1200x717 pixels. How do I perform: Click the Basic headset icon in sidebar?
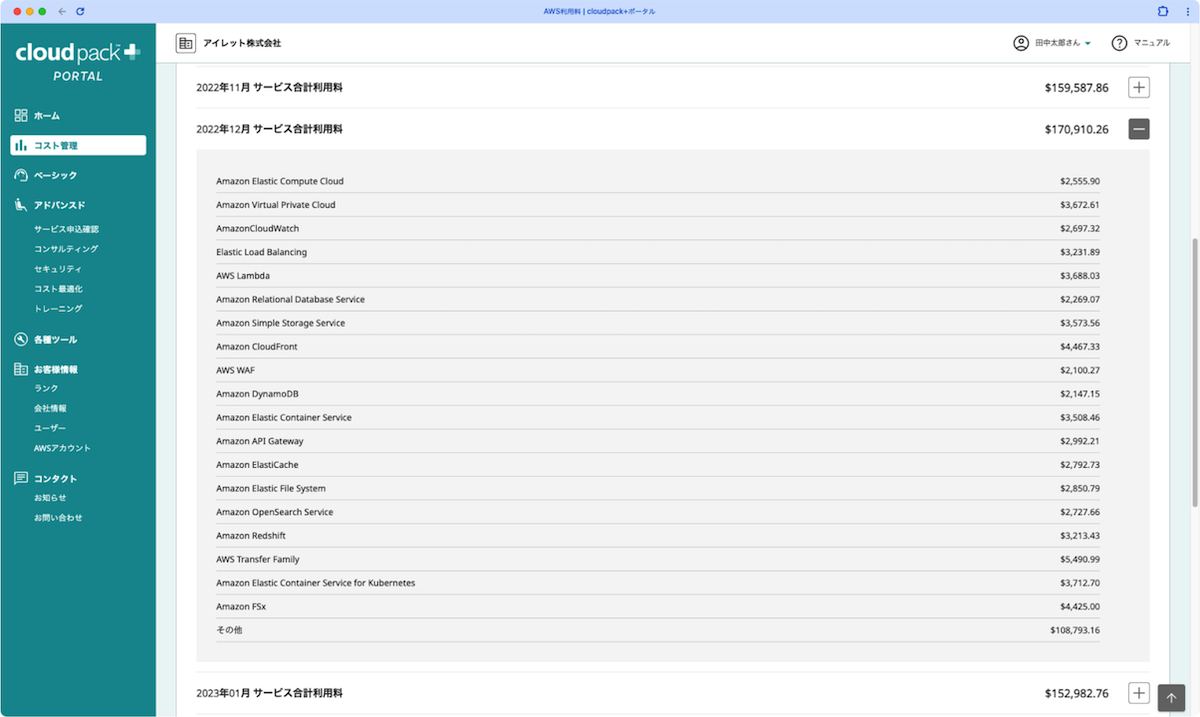(21, 176)
